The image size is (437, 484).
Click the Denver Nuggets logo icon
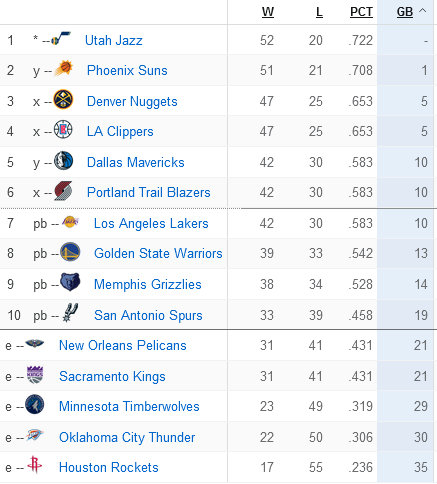[63, 99]
